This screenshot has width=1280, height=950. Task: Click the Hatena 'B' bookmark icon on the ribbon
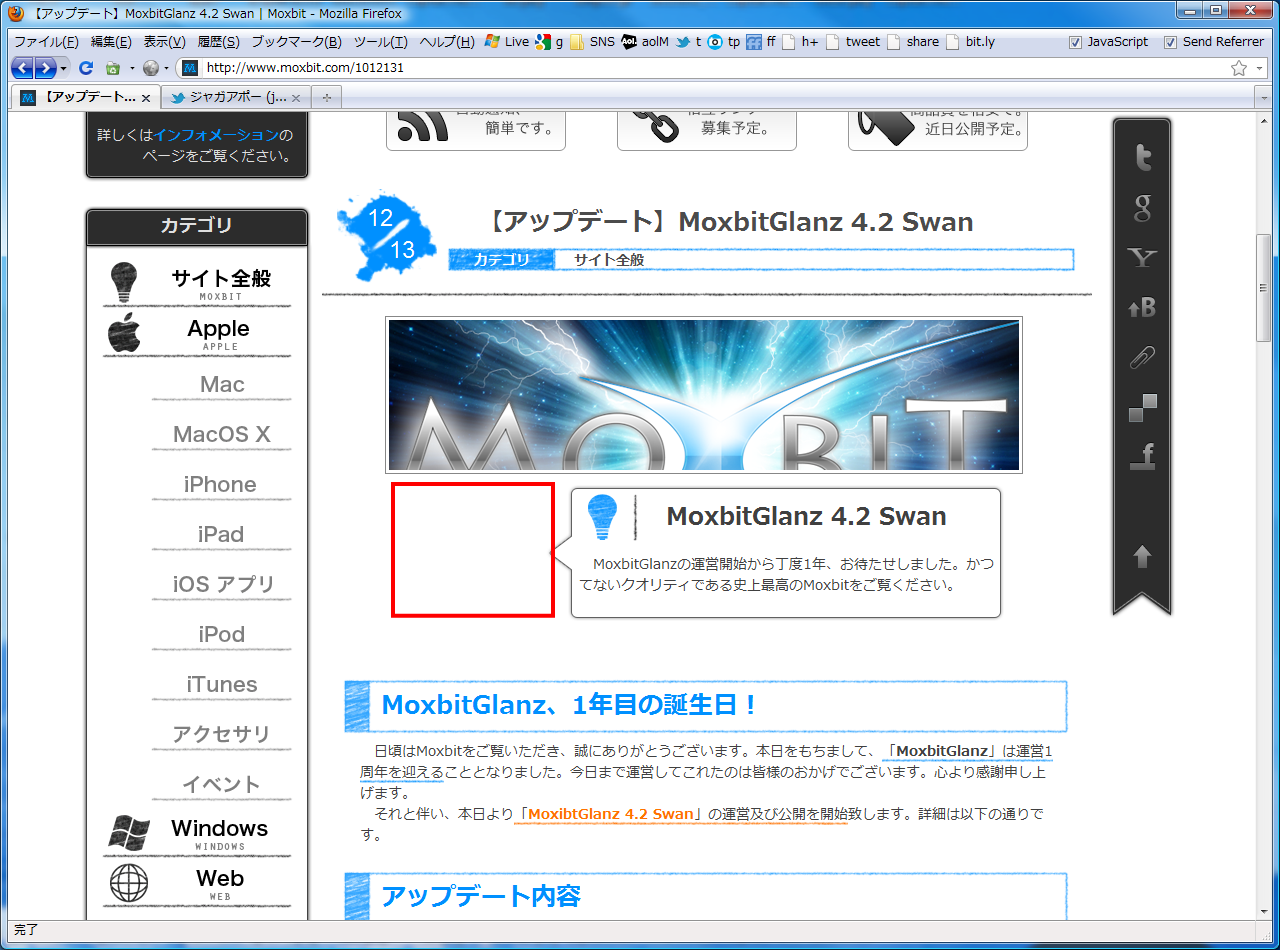tap(1142, 308)
